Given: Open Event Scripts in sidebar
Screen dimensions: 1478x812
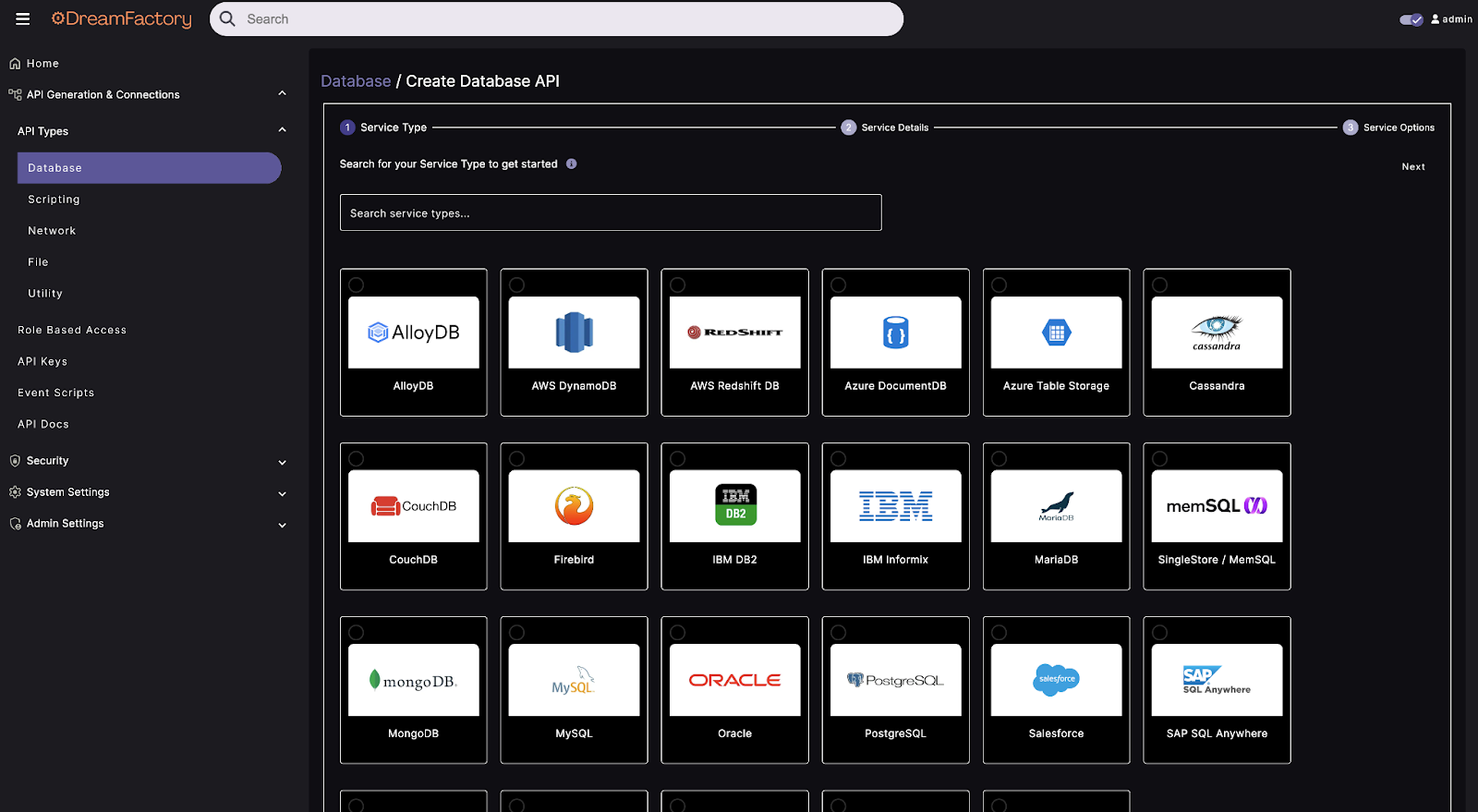Looking at the screenshot, I should 55,393.
